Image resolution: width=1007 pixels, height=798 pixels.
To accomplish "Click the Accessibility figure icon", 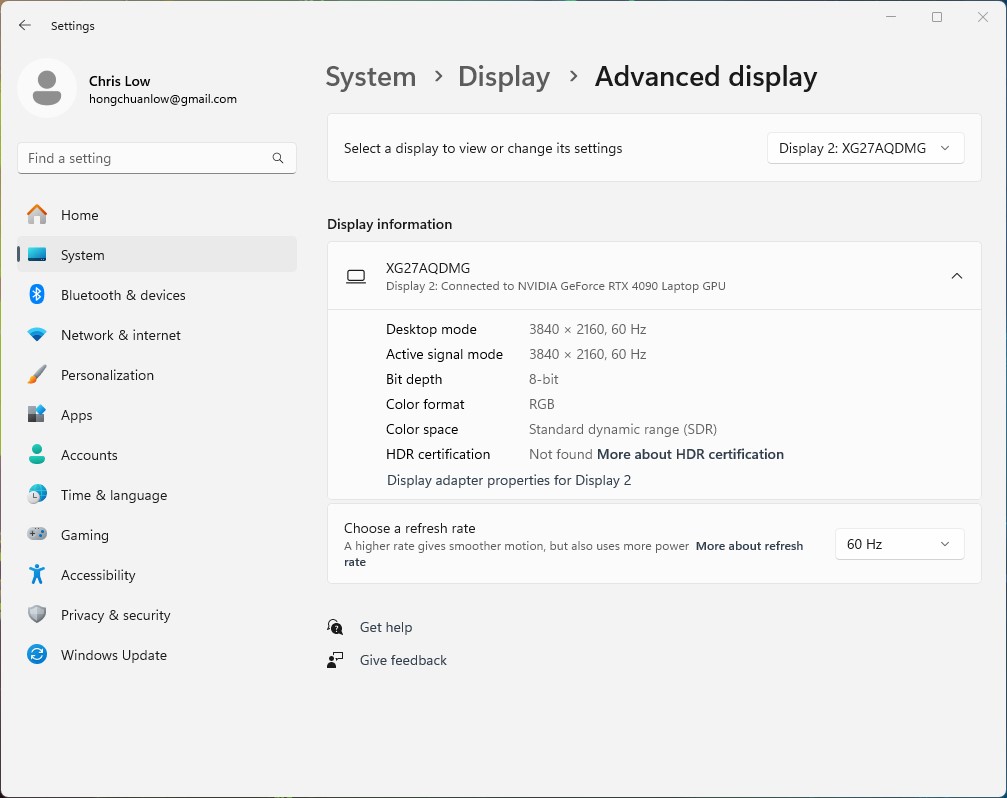I will [37, 575].
